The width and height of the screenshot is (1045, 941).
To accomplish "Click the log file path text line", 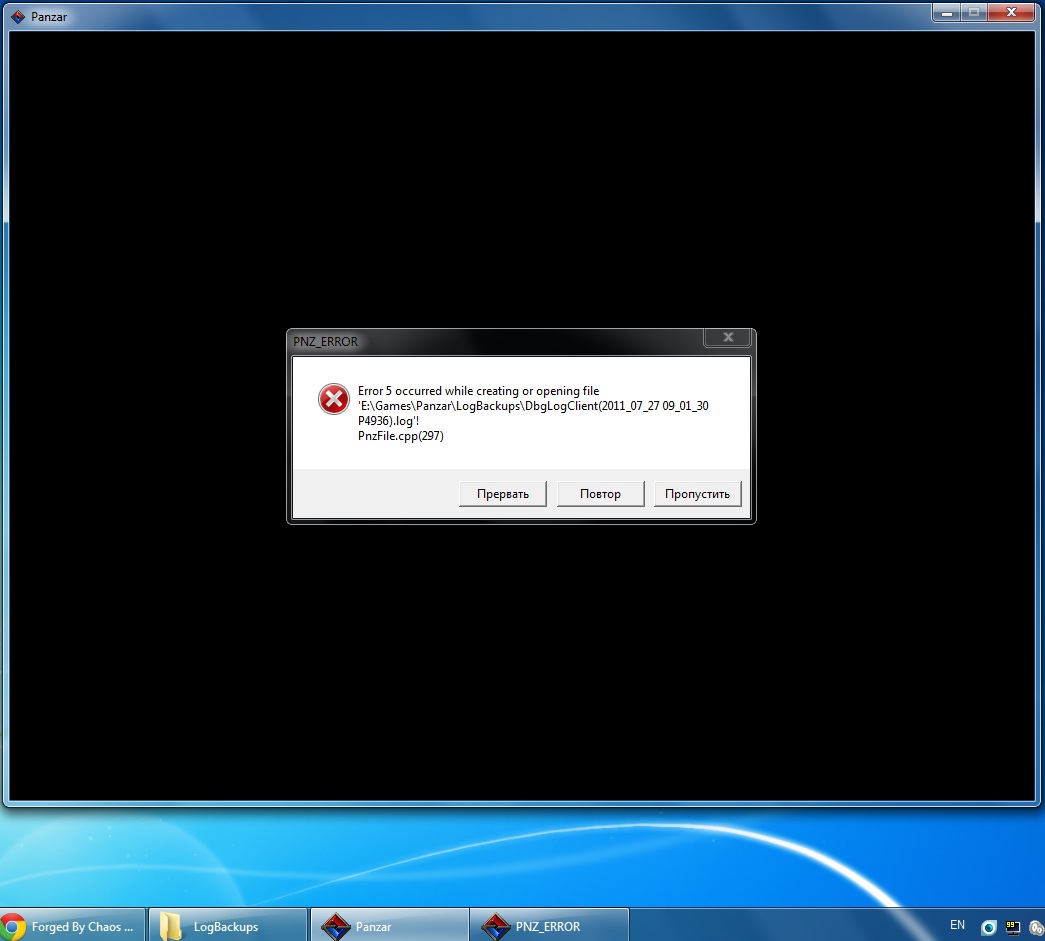I will (x=533, y=406).
